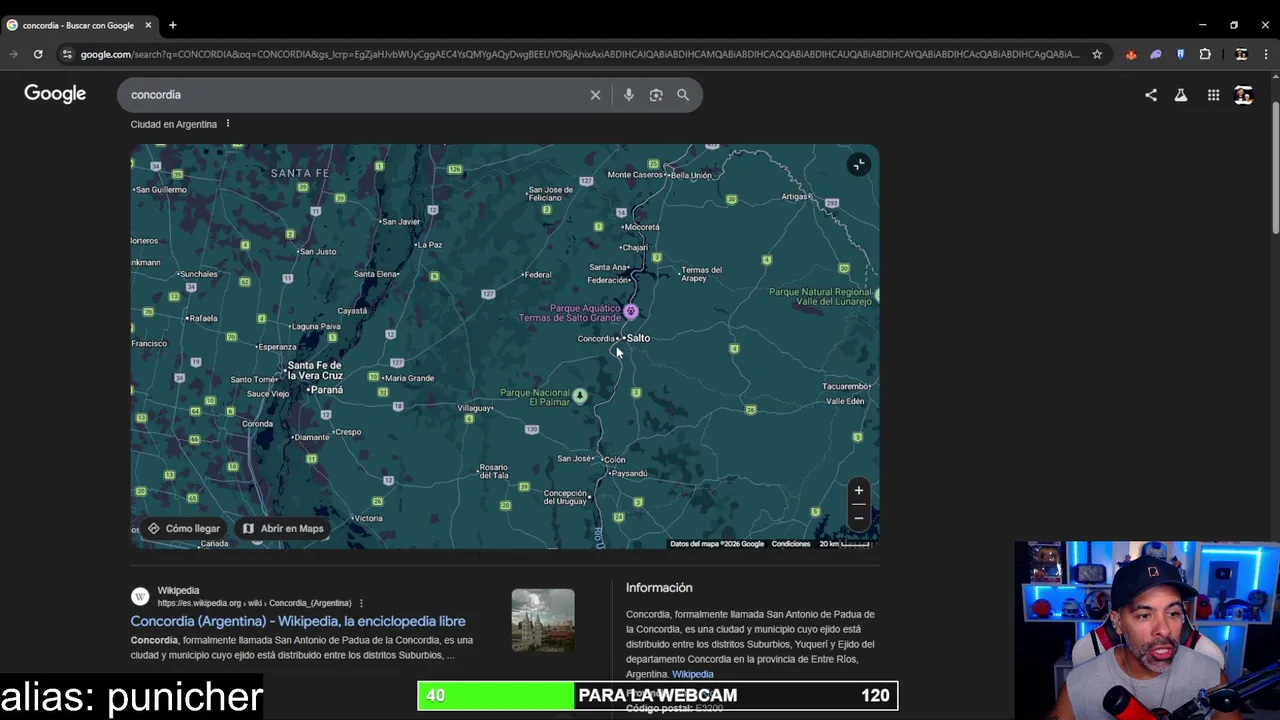1280x720 pixels.
Task: Click the Google logo
Action: pyautogui.click(x=55, y=94)
